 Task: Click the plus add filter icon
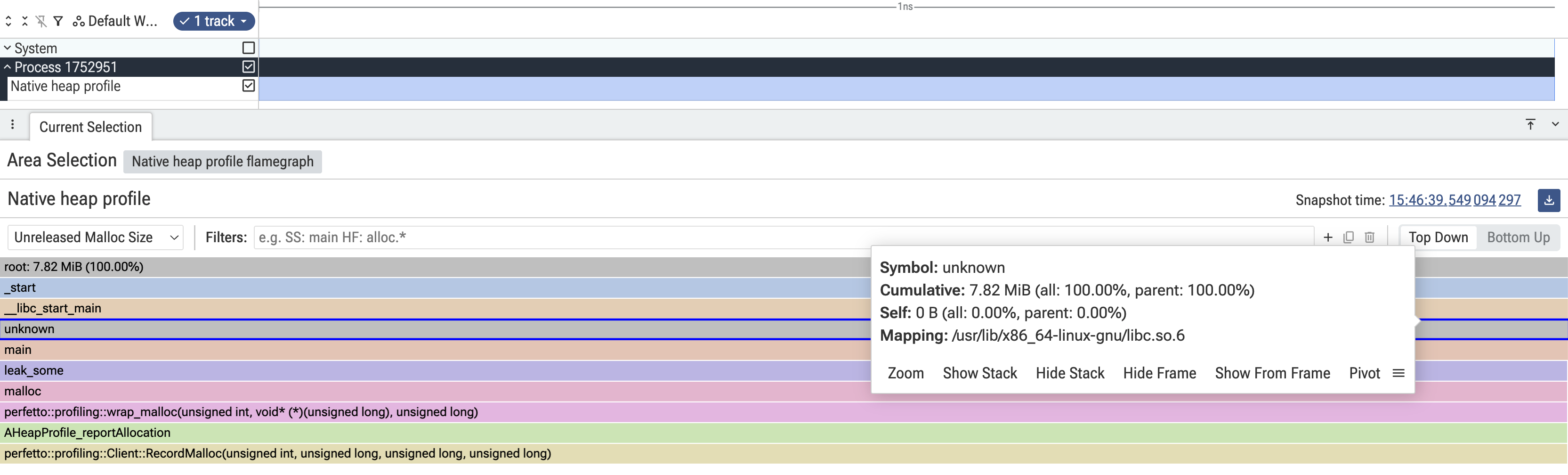(x=1328, y=237)
